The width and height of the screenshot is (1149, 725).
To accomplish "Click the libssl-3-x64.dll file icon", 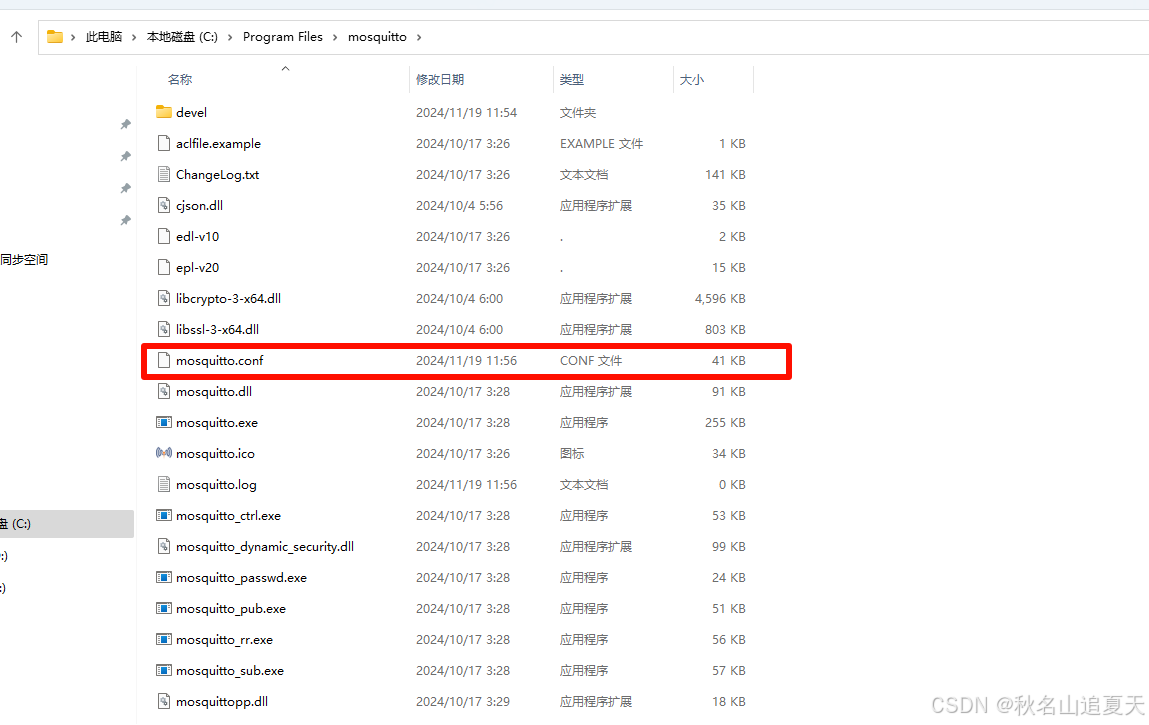I will 164,329.
